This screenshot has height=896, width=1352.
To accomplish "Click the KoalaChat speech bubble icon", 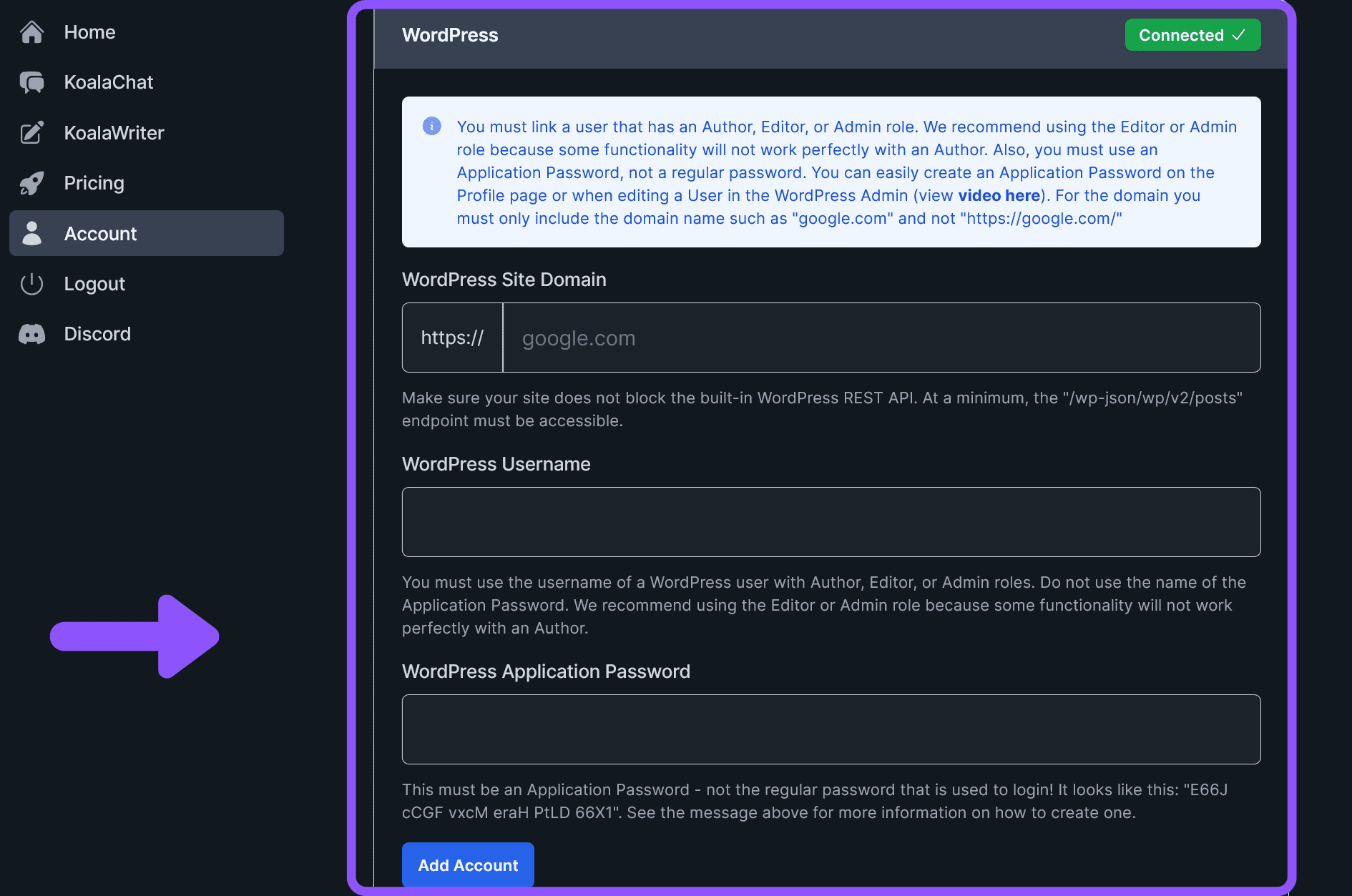I will [x=31, y=82].
